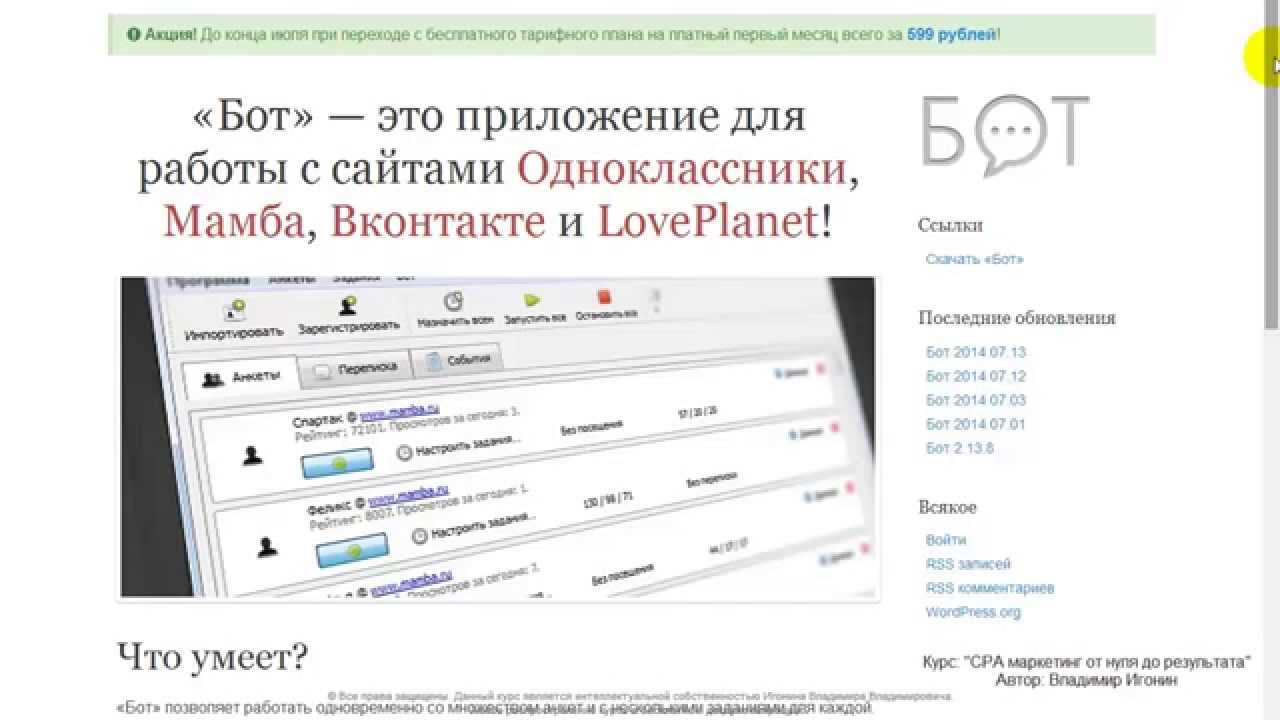1280x720 pixels.
Task: Click the Последние обновления sidebar heading
Action: tap(1017, 318)
